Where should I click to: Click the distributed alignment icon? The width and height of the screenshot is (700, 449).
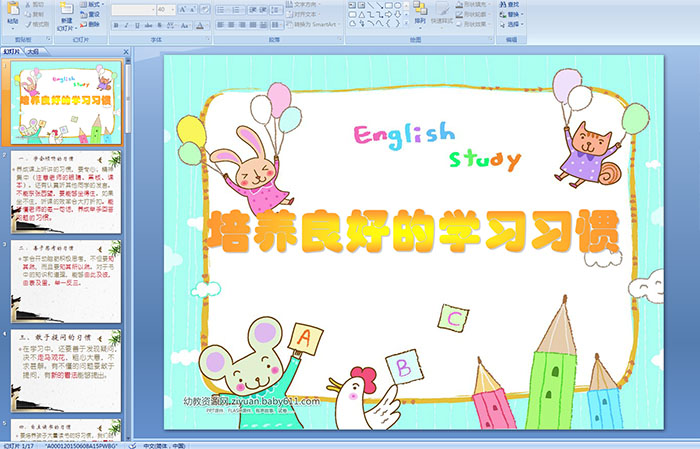[x=263, y=25]
